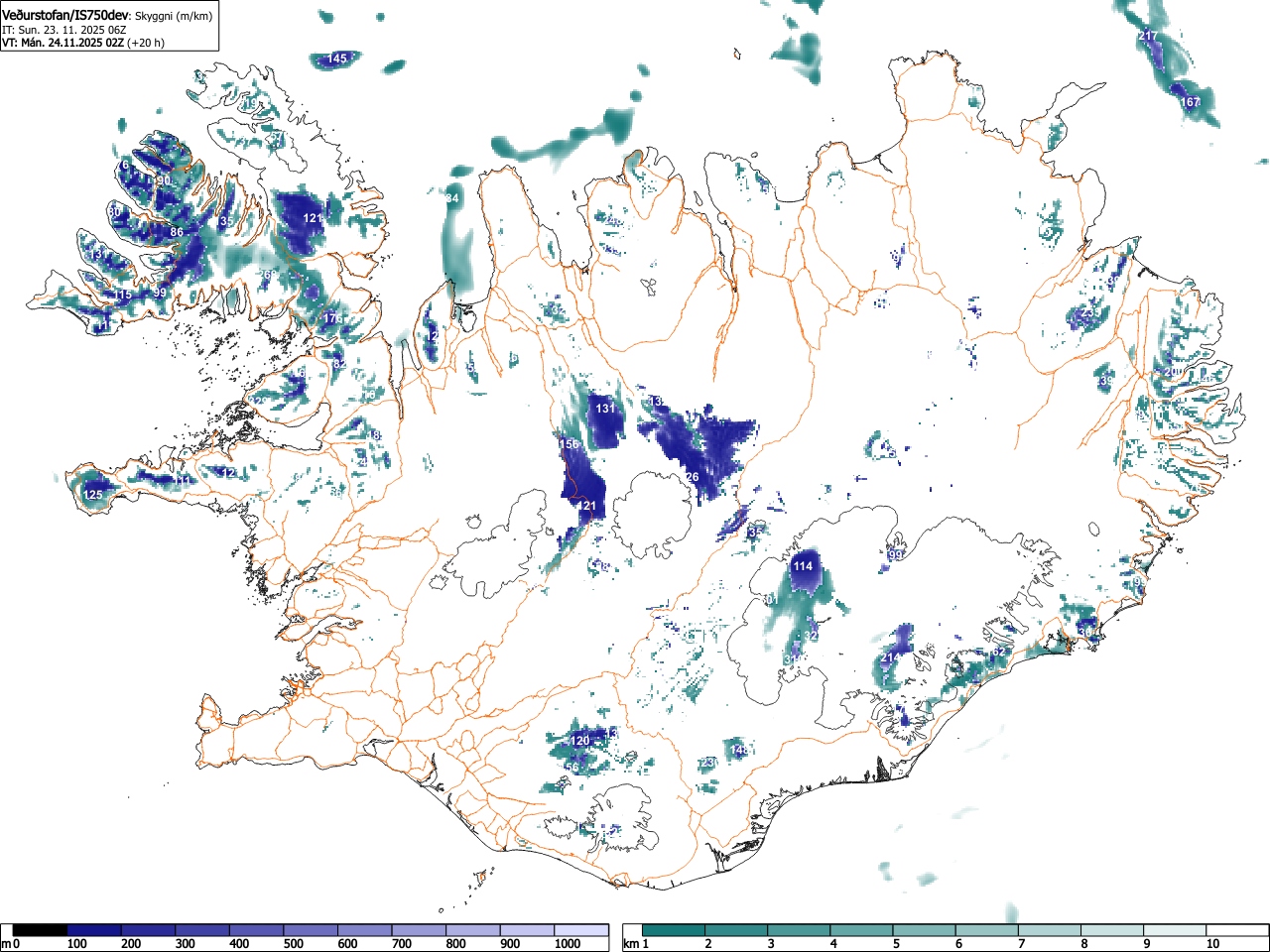Image resolution: width=1270 pixels, height=952 pixels.
Task: Pick the 300–400 m visibility swatch
Action: click(202, 930)
